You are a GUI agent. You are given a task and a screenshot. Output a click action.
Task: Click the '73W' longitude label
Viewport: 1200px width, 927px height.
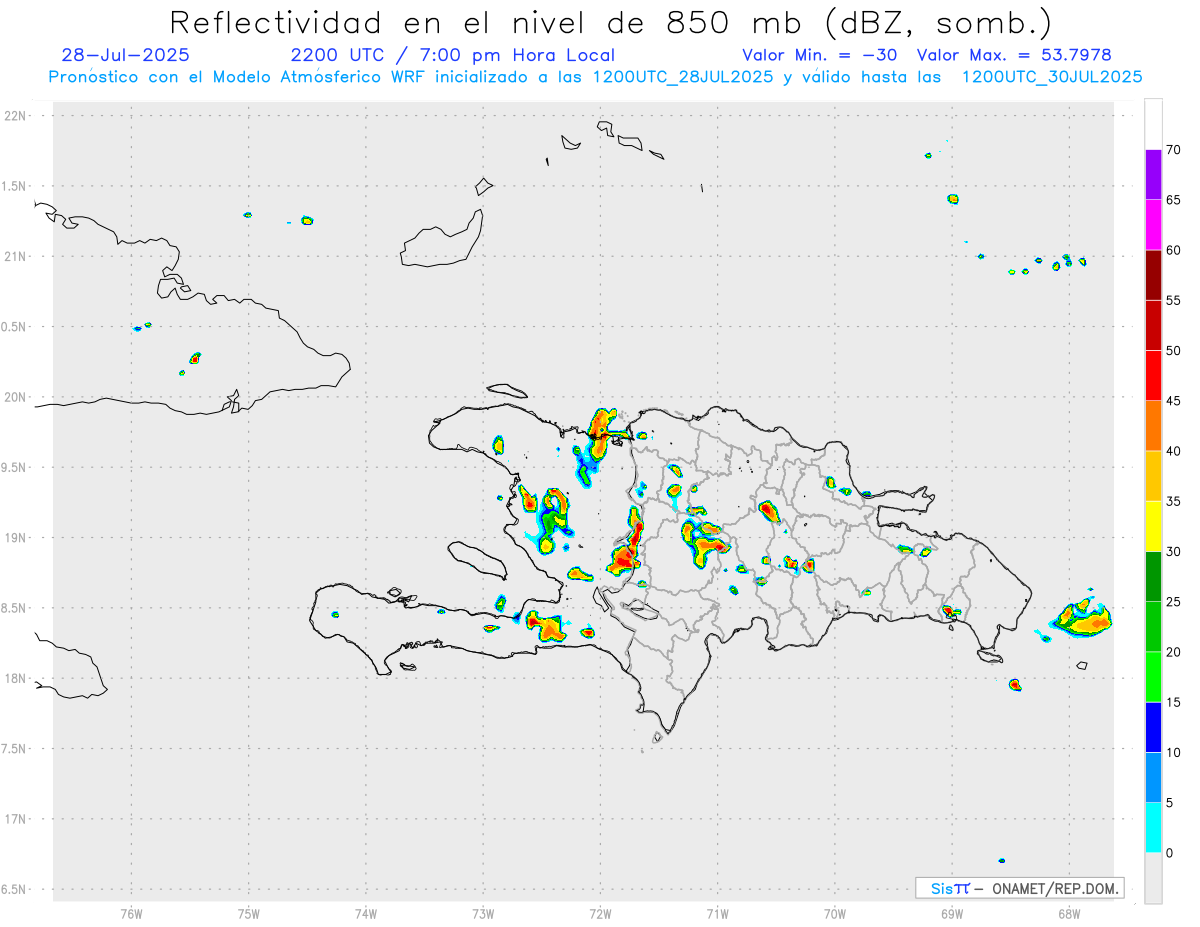483,913
